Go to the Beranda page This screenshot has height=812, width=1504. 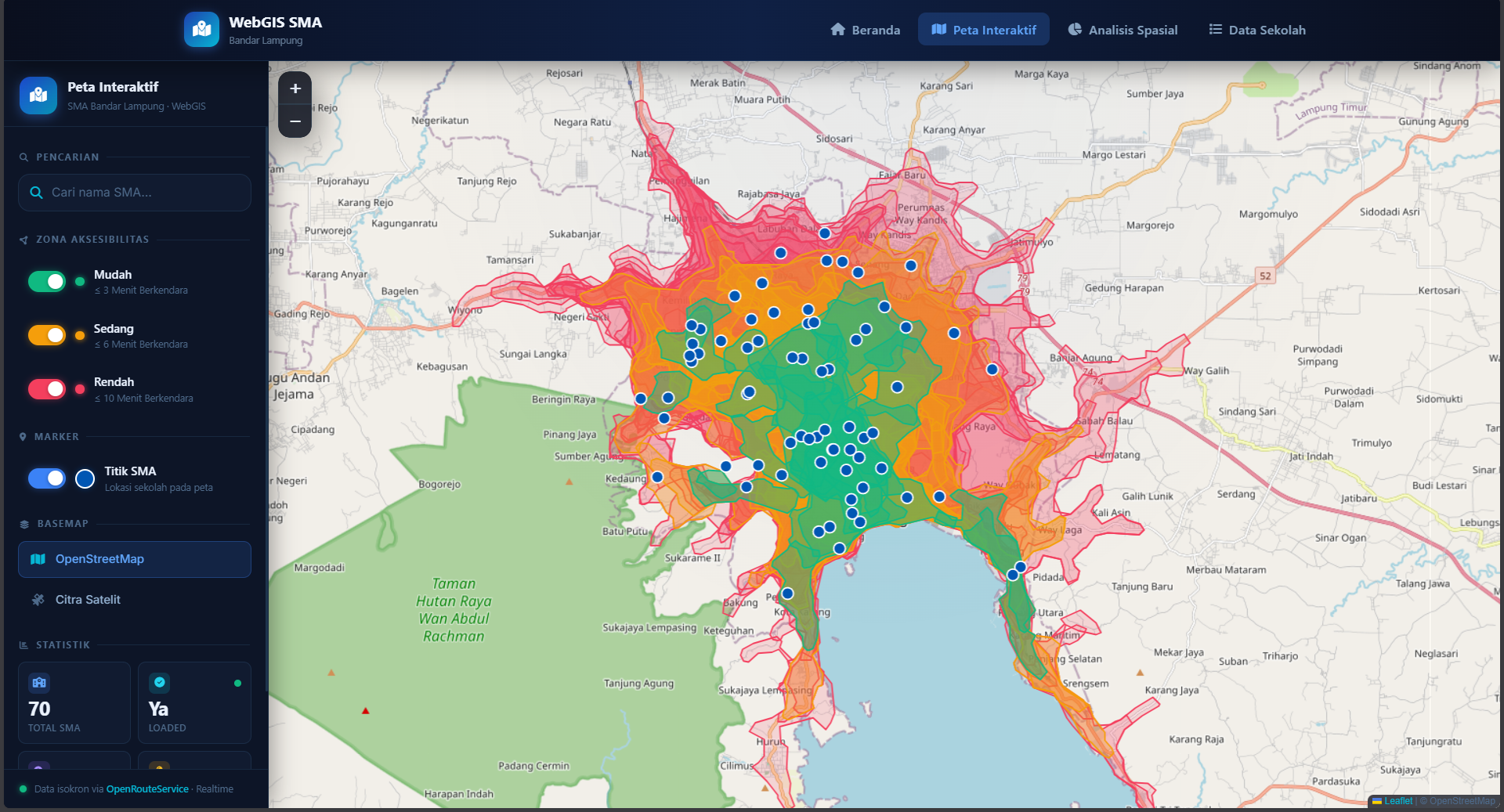coord(866,30)
